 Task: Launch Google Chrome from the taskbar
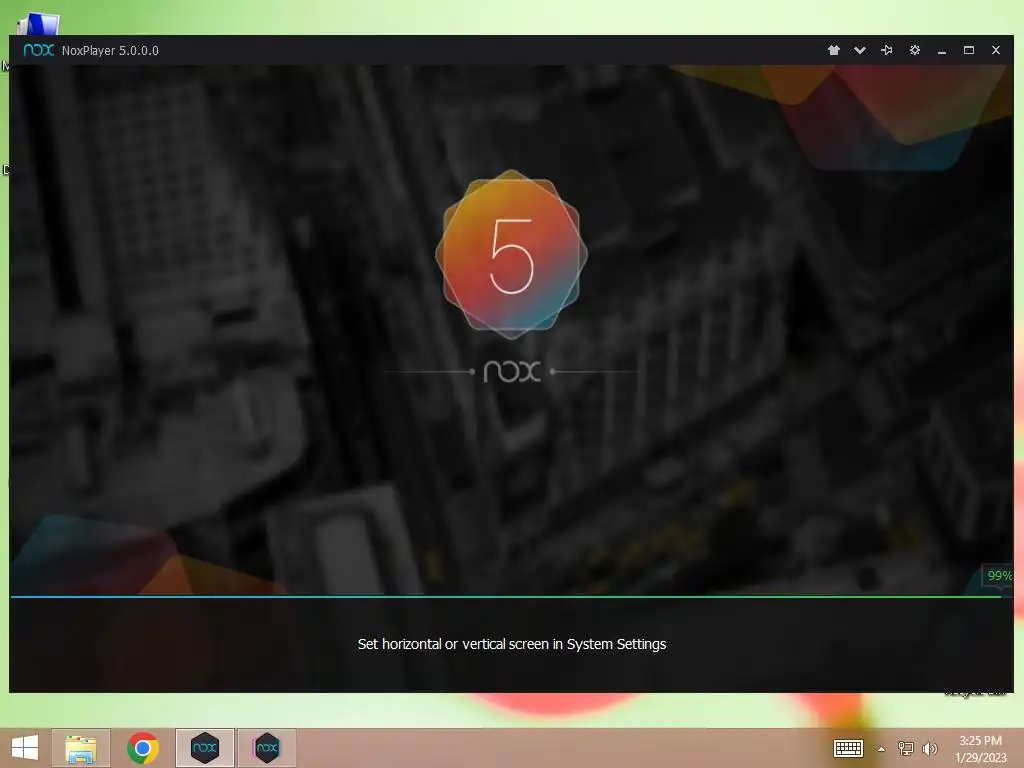point(143,748)
